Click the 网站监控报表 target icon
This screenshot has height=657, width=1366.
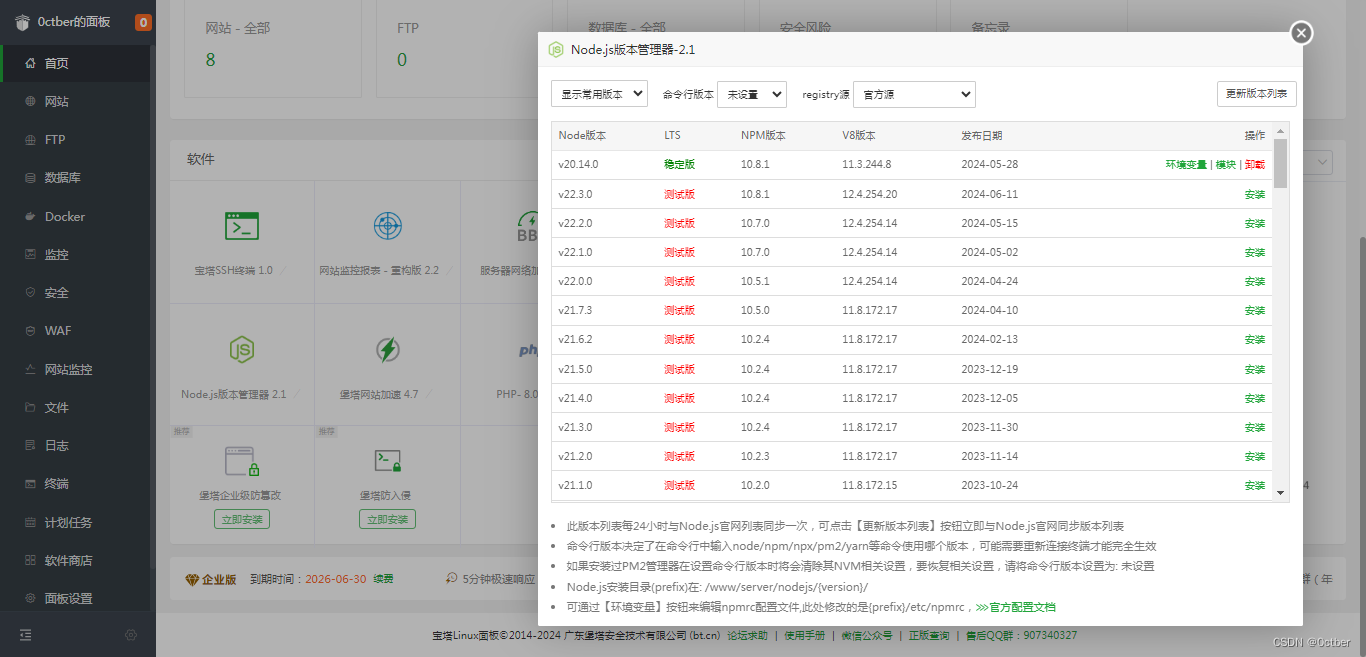tap(388, 226)
